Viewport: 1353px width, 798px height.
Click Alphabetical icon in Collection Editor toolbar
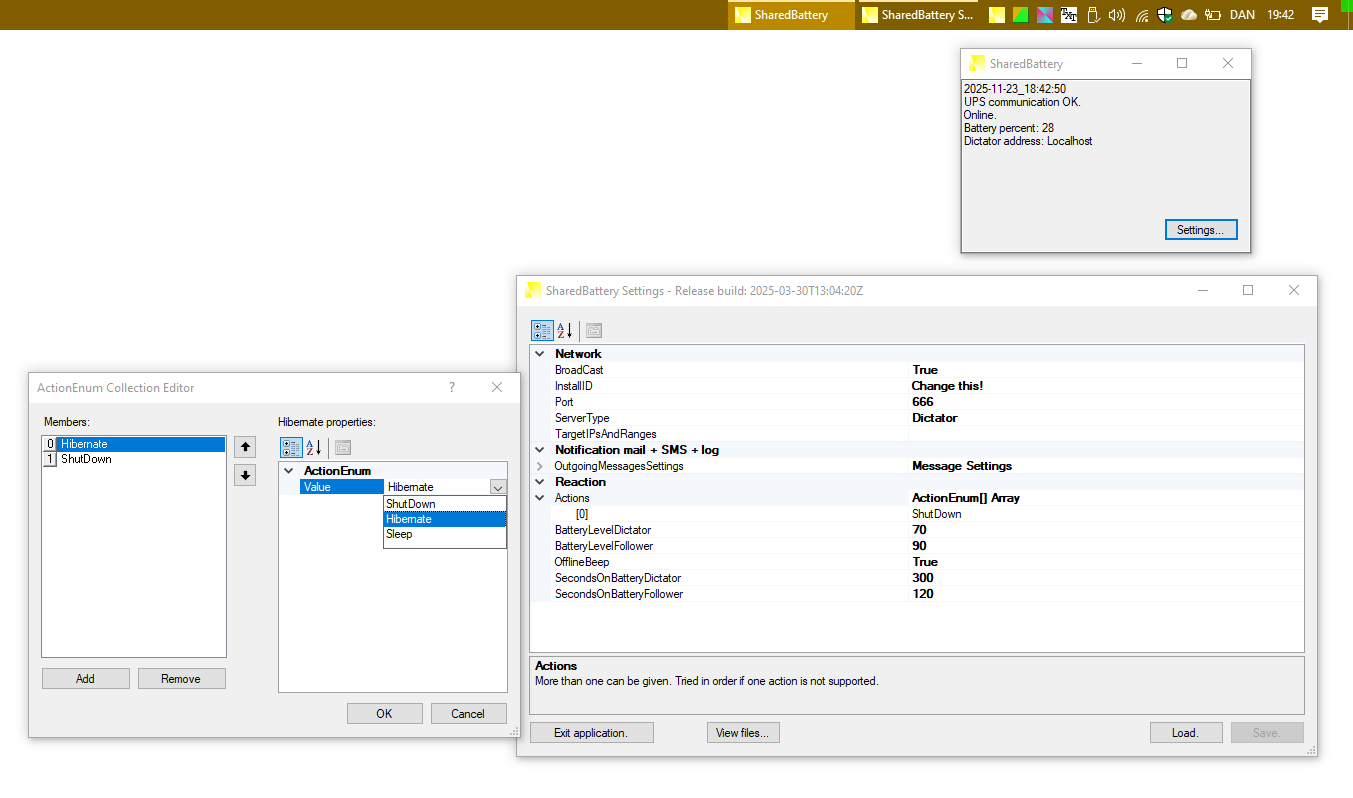click(314, 448)
